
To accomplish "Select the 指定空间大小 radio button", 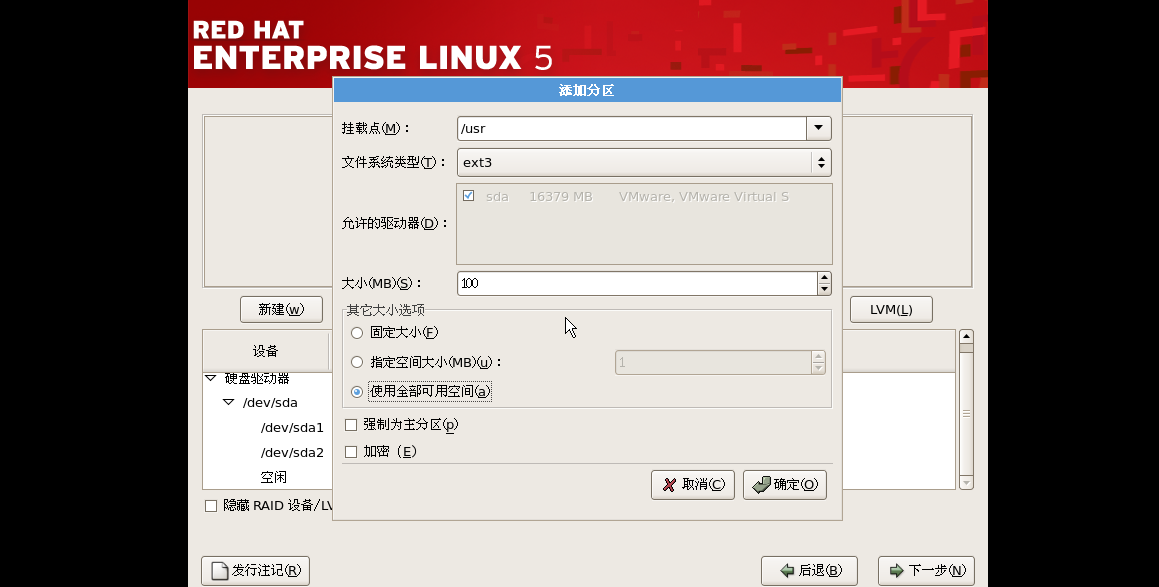I will pyautogui.click(x=357, y=362).
